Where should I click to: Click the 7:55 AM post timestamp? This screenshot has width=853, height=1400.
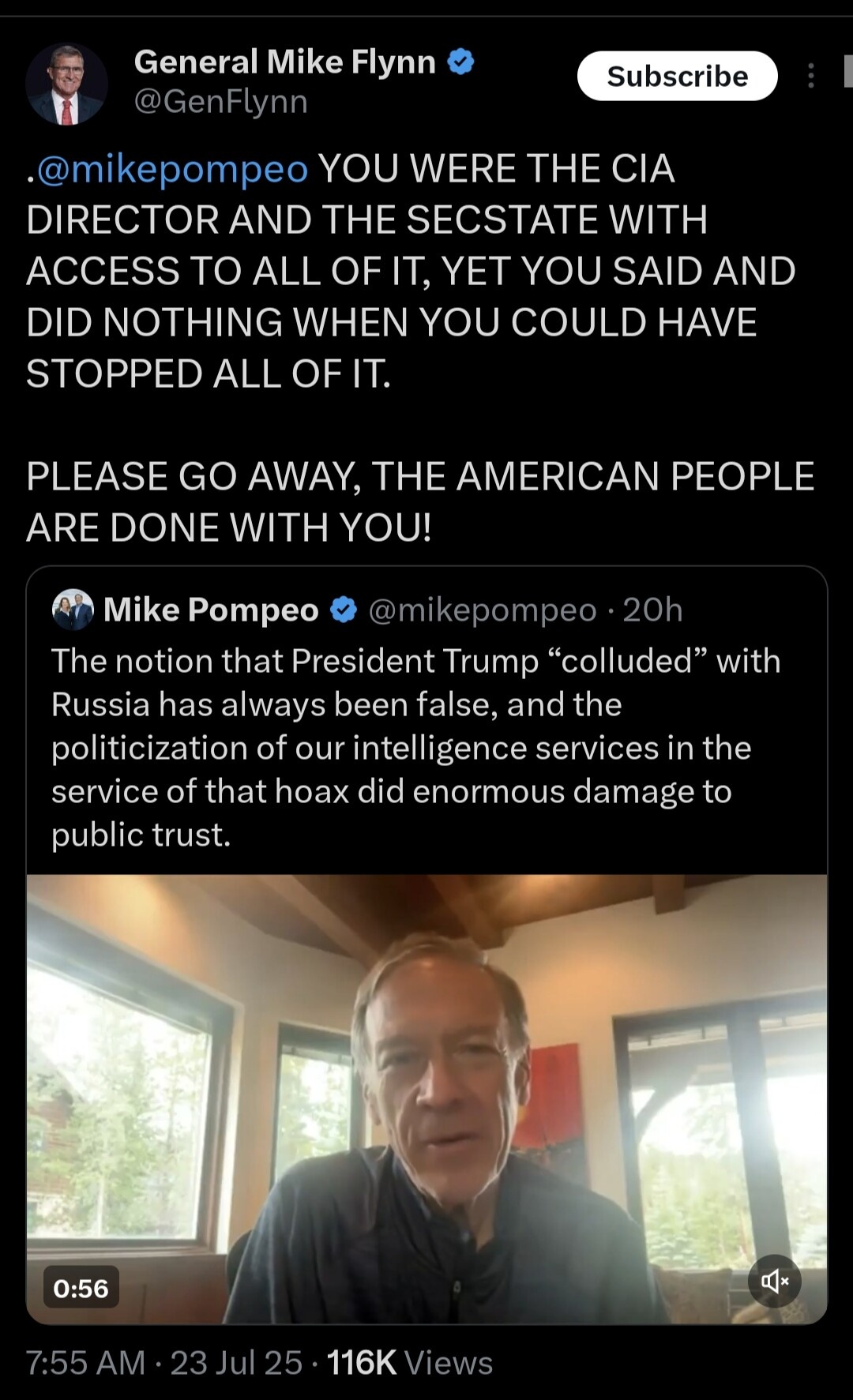coord(85,1363)
